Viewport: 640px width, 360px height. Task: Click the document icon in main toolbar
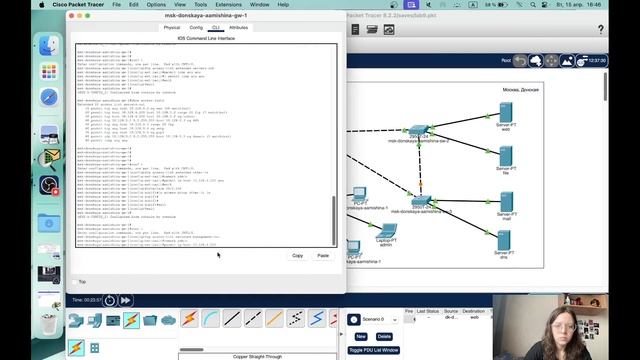[x=355, y=29]
